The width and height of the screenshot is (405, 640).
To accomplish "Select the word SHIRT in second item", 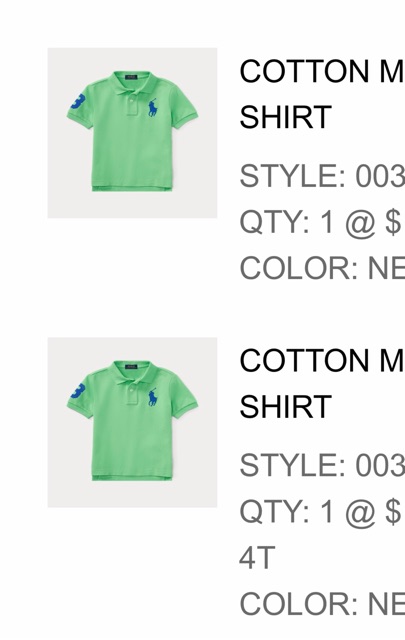I will click(x=285, y=407).
